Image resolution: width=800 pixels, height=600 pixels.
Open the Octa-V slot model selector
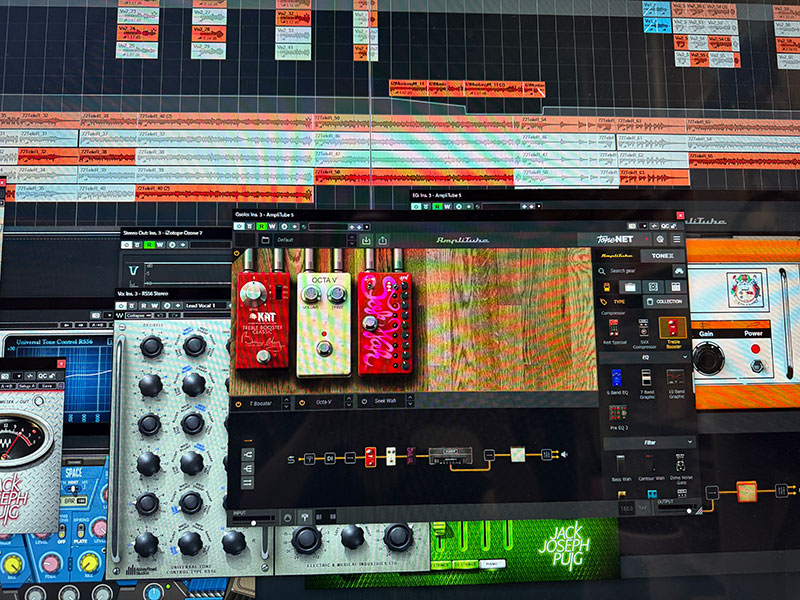coord(349,402)
